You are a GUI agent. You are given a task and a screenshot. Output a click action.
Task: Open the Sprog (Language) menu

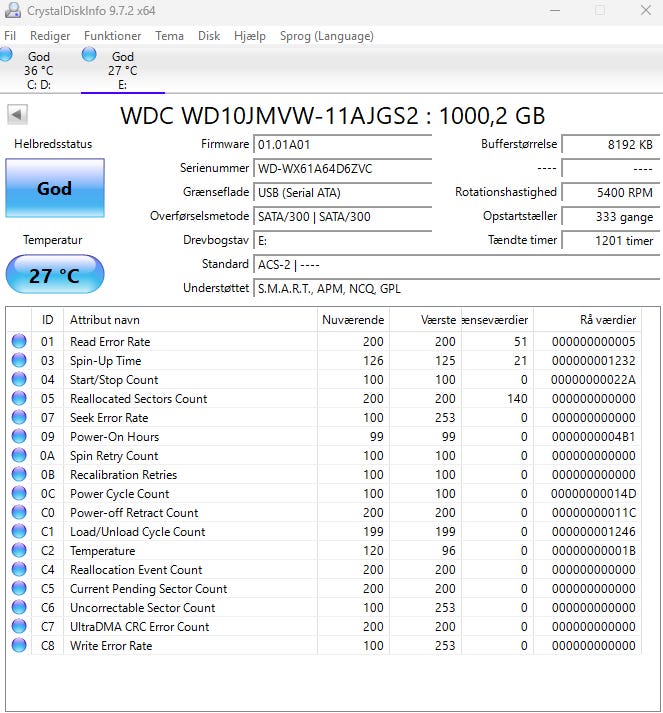tap(327, 36)
